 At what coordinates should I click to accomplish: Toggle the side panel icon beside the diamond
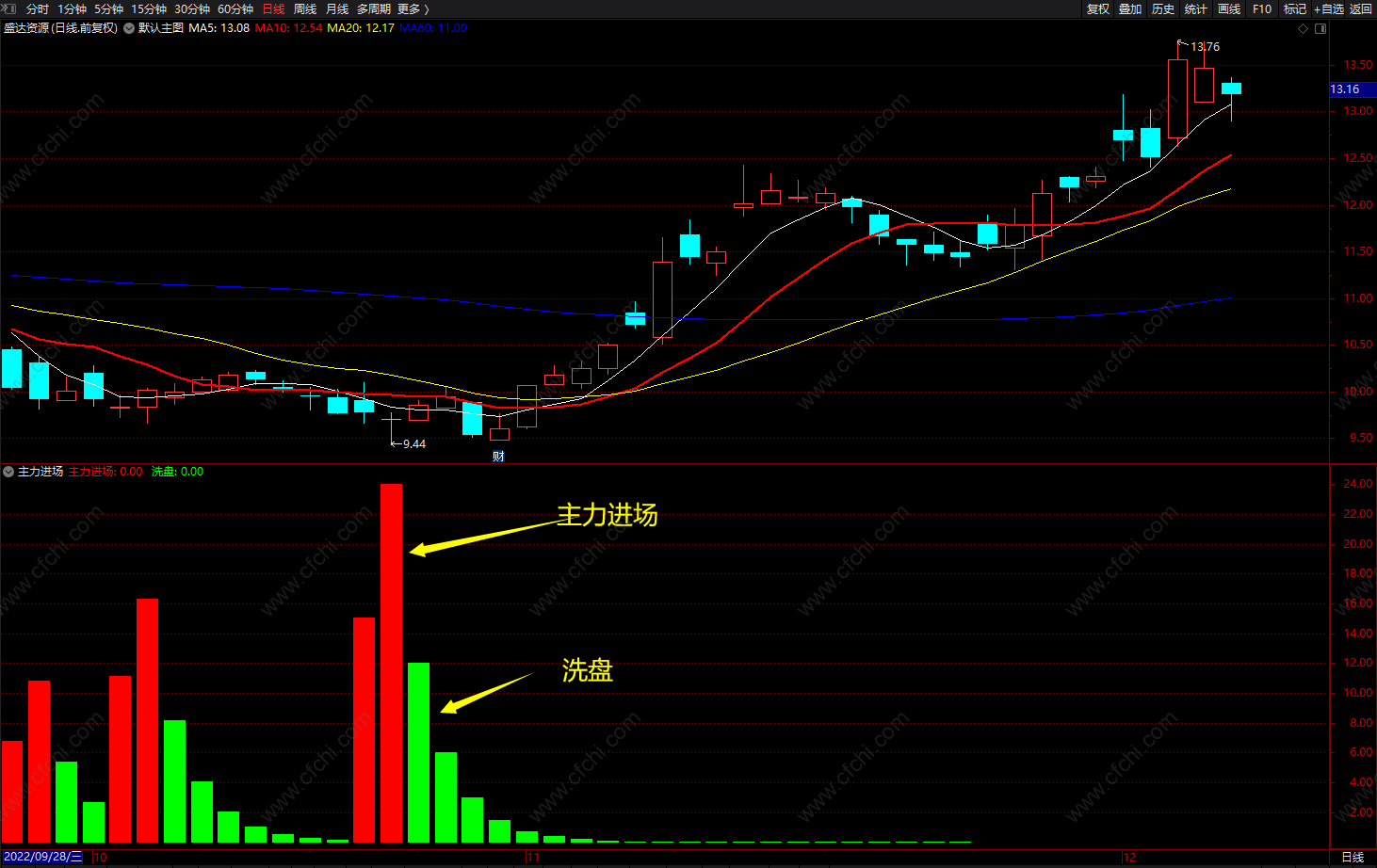click(1320, 28)
